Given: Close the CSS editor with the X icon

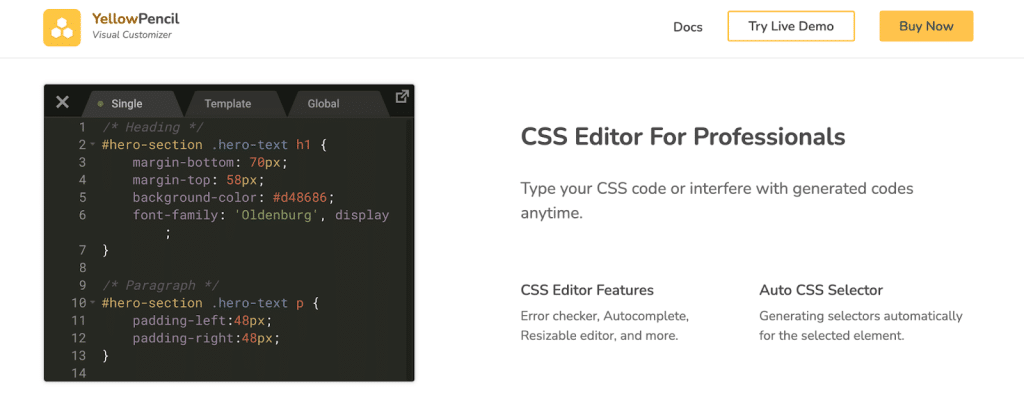Looking at the screenshot, I should pos(62,102).
